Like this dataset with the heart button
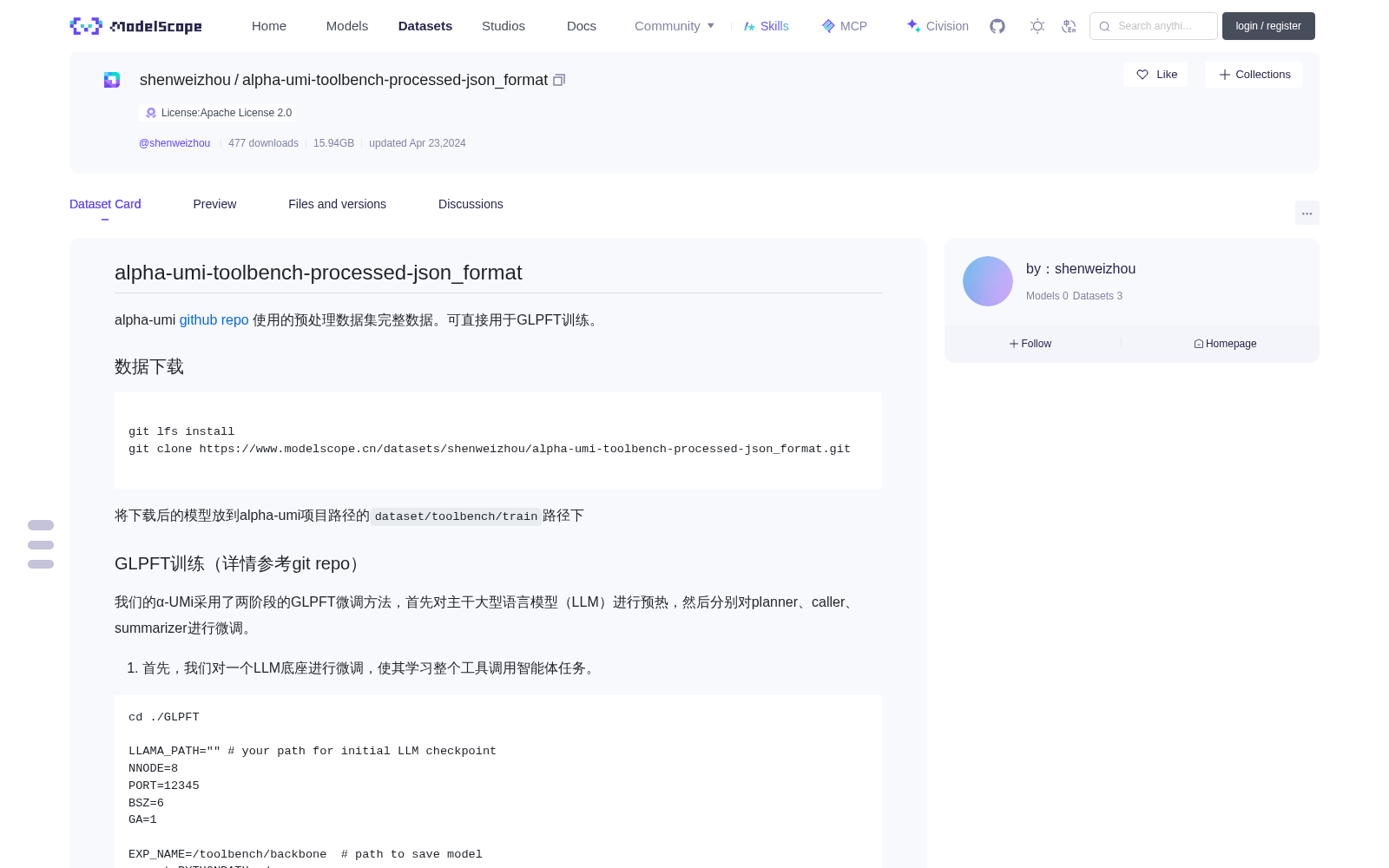This screenshot has width=1389, height=868. tap(1155, 75)
